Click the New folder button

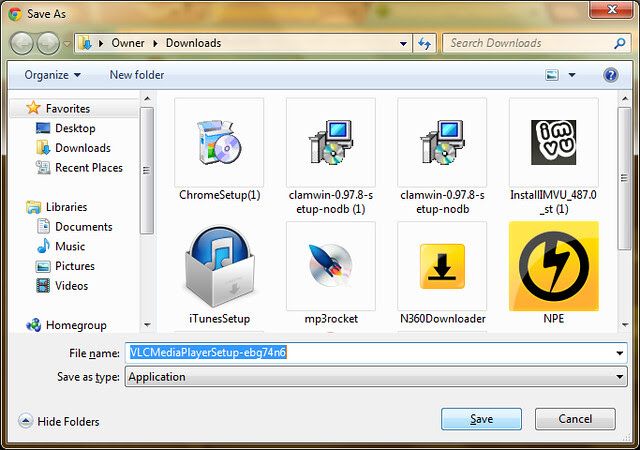[x=137, y=75]
